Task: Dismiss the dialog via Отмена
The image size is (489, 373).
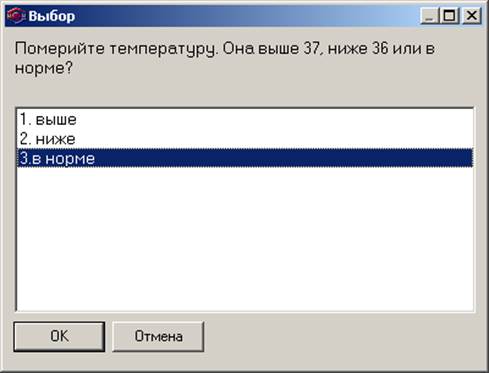Action: [158, 336]
